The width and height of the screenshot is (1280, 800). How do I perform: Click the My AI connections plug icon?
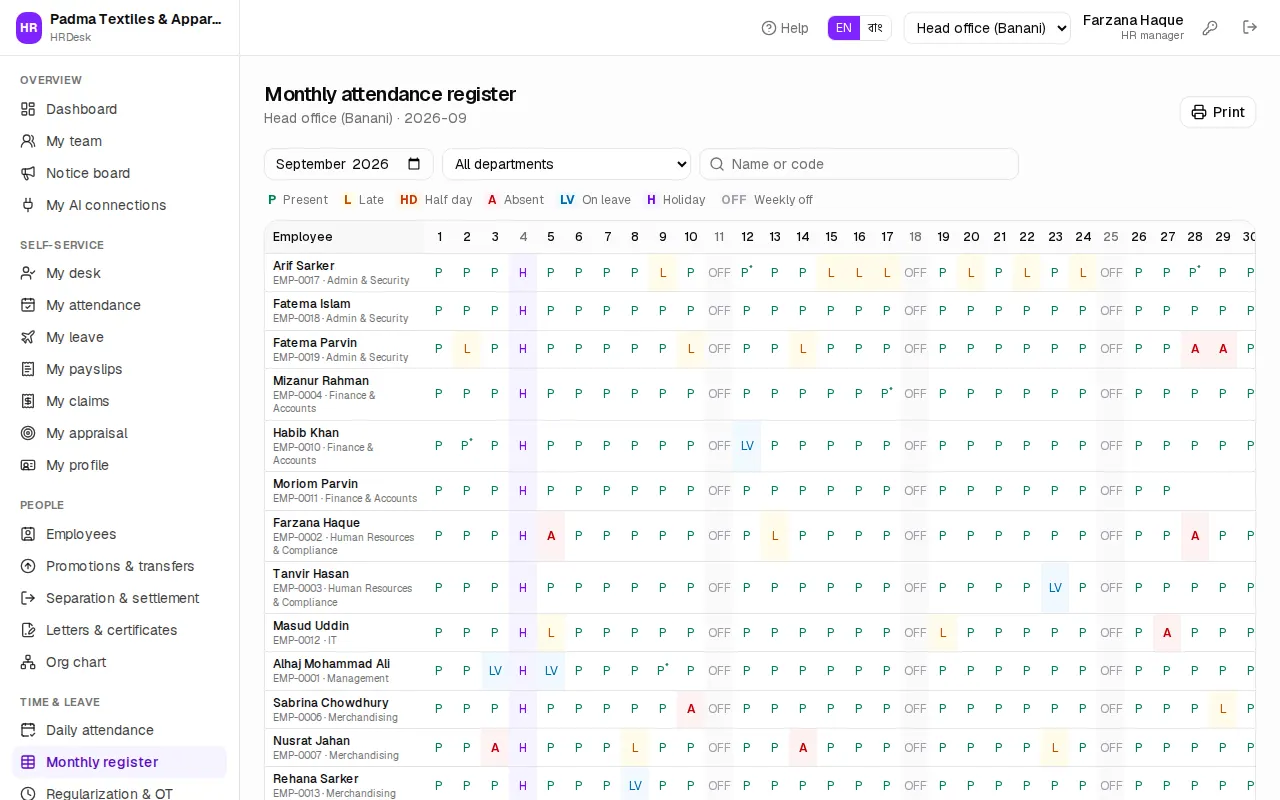28,205
